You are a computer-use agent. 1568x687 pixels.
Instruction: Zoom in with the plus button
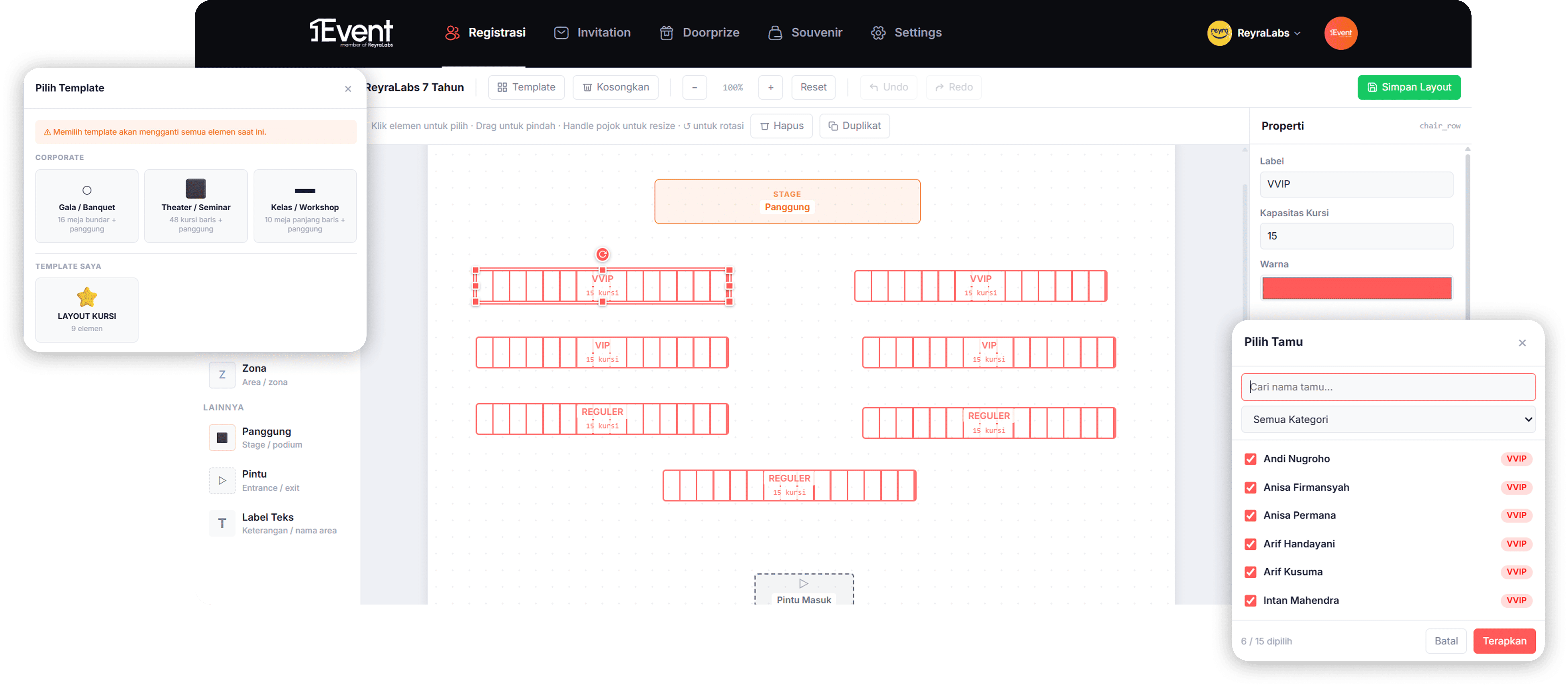coord(771,87)
